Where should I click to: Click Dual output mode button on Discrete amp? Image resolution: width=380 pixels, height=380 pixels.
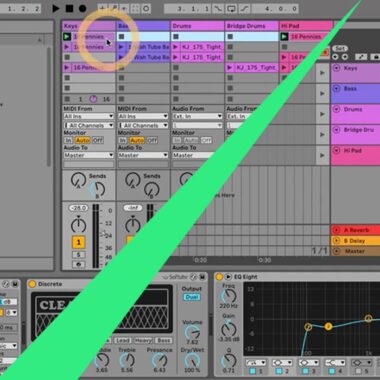pos(192,297)
